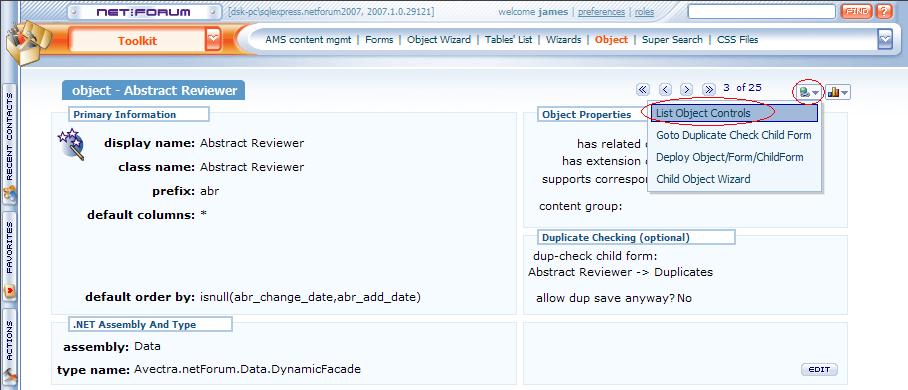Click the 3 of 25 record counter

pos(742,88)
